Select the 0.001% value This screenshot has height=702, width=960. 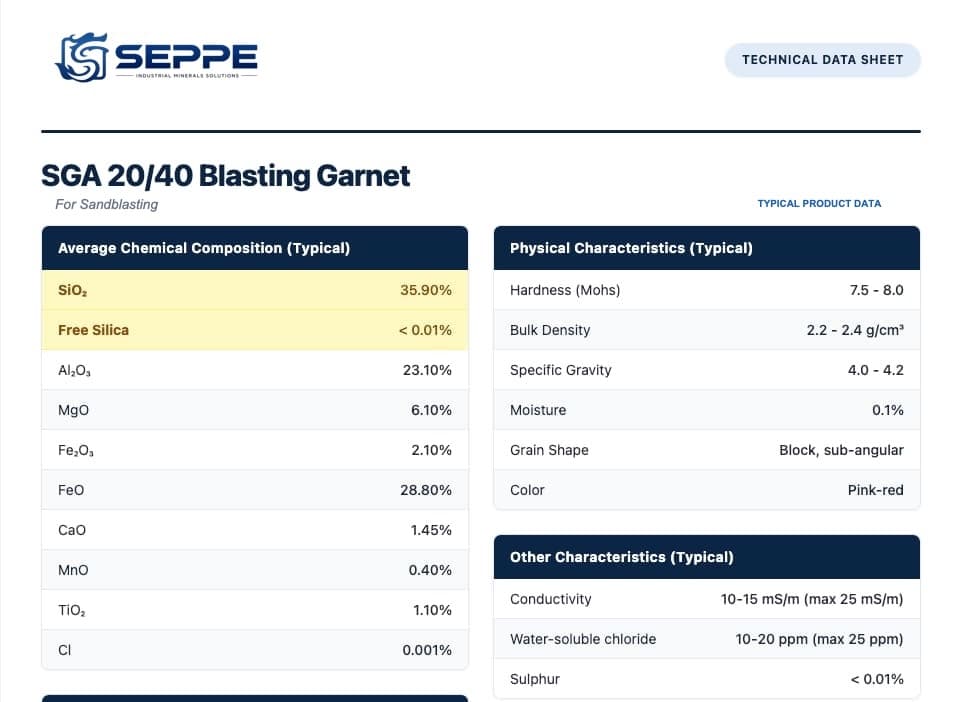(x=427, y=651)
